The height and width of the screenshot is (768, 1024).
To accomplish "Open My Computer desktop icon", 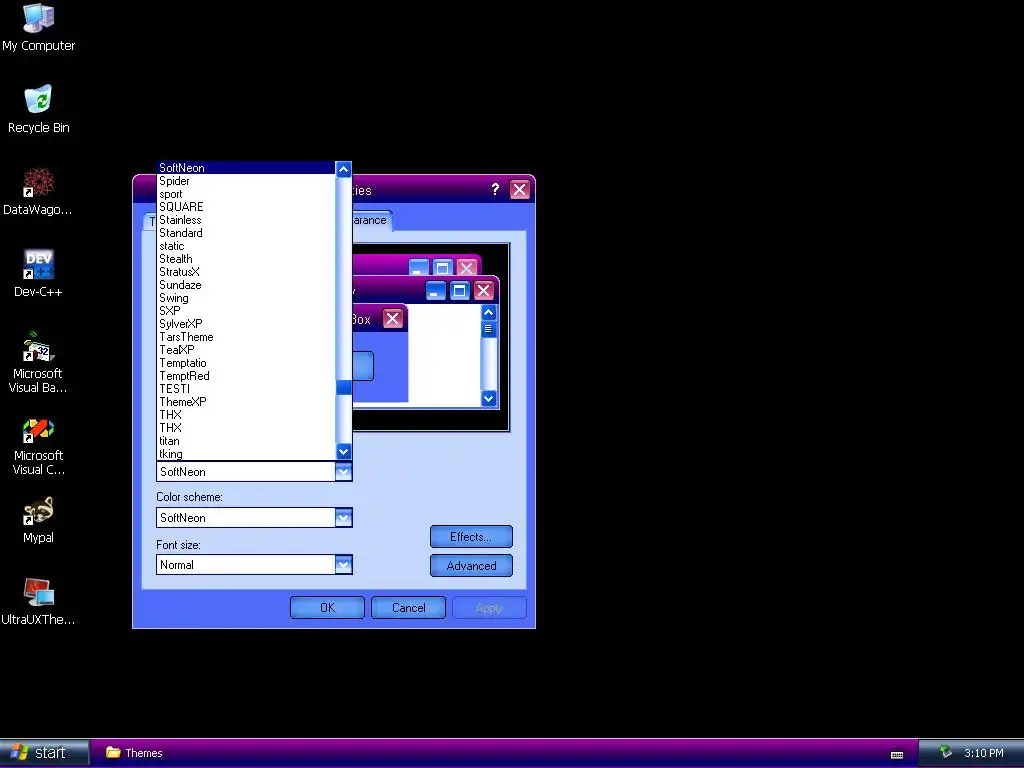I will 39,27.
